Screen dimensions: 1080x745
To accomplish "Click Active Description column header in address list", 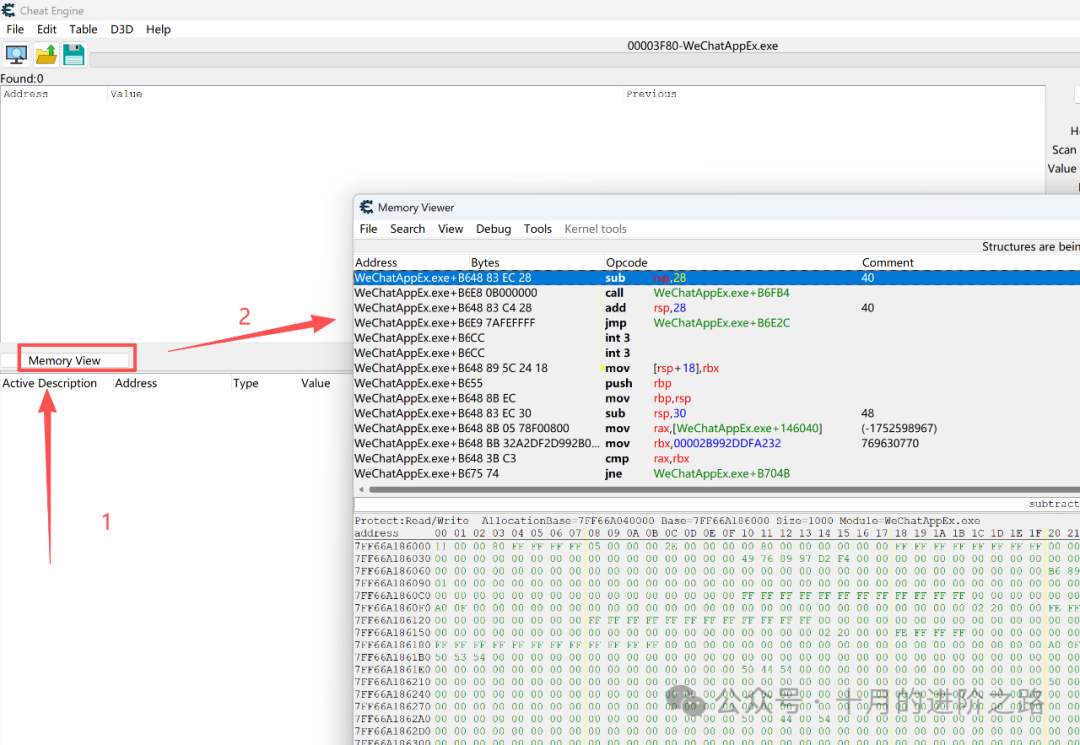I will (x=50, y=383).
